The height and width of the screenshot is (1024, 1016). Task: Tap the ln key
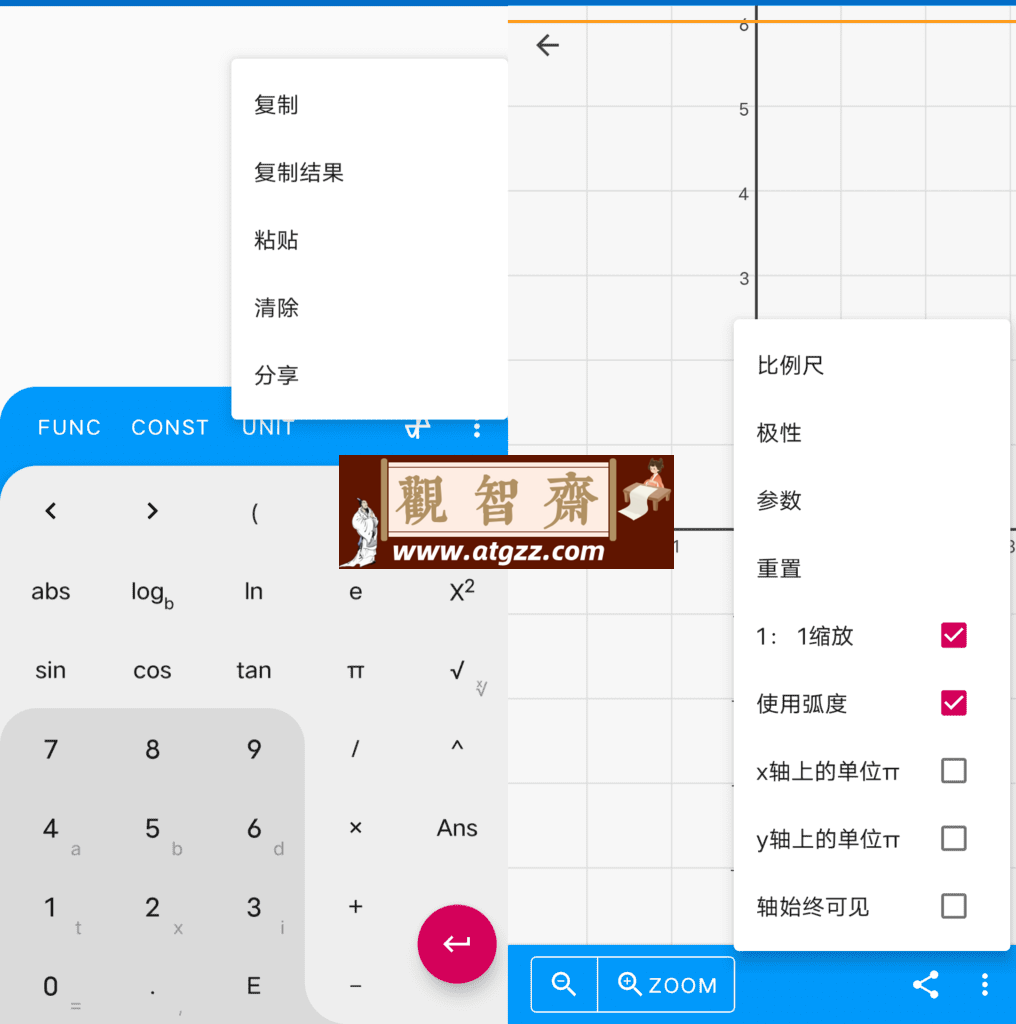coord(254,592)
